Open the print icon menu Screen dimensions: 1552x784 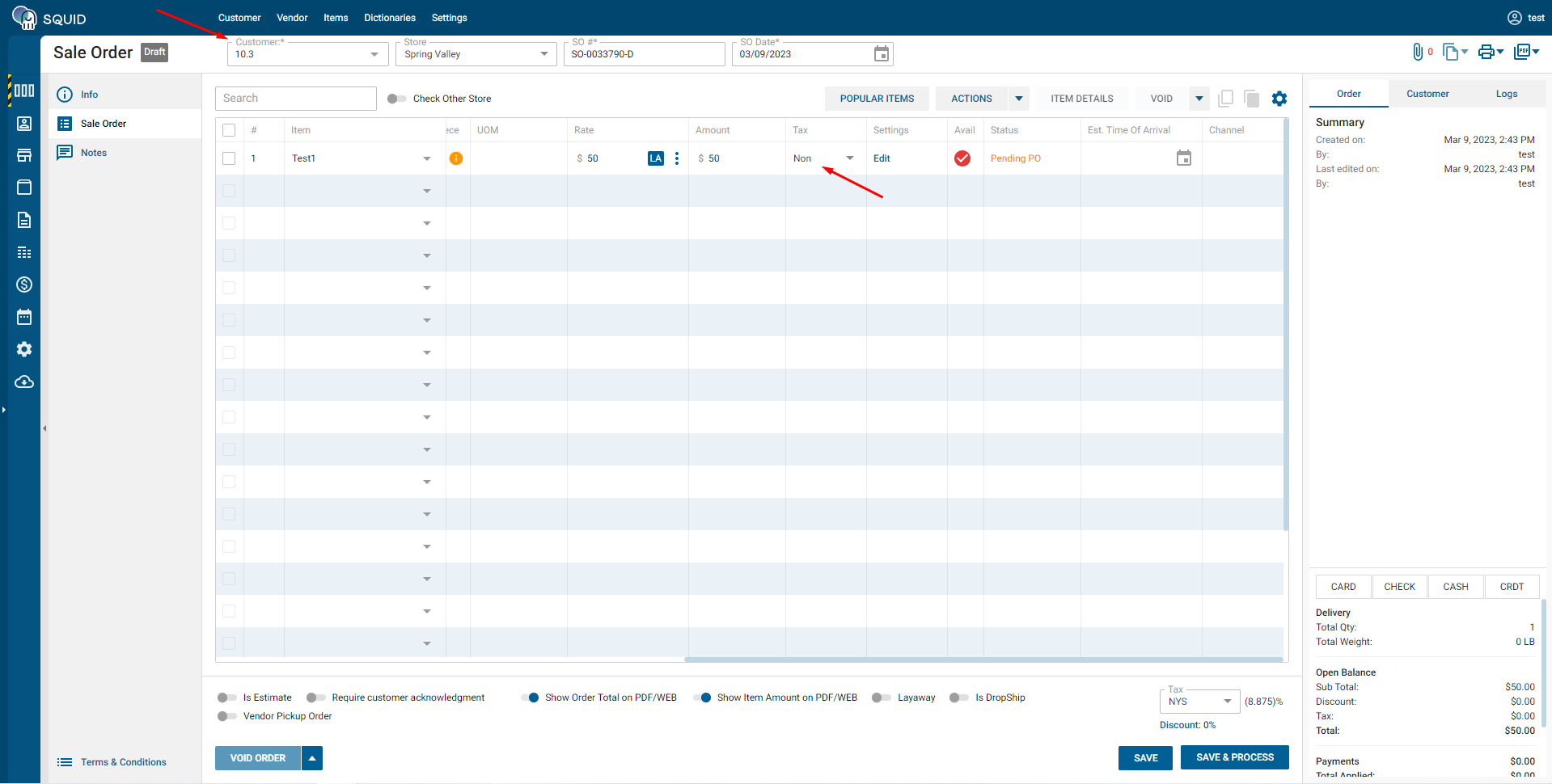click(1490, 53)
